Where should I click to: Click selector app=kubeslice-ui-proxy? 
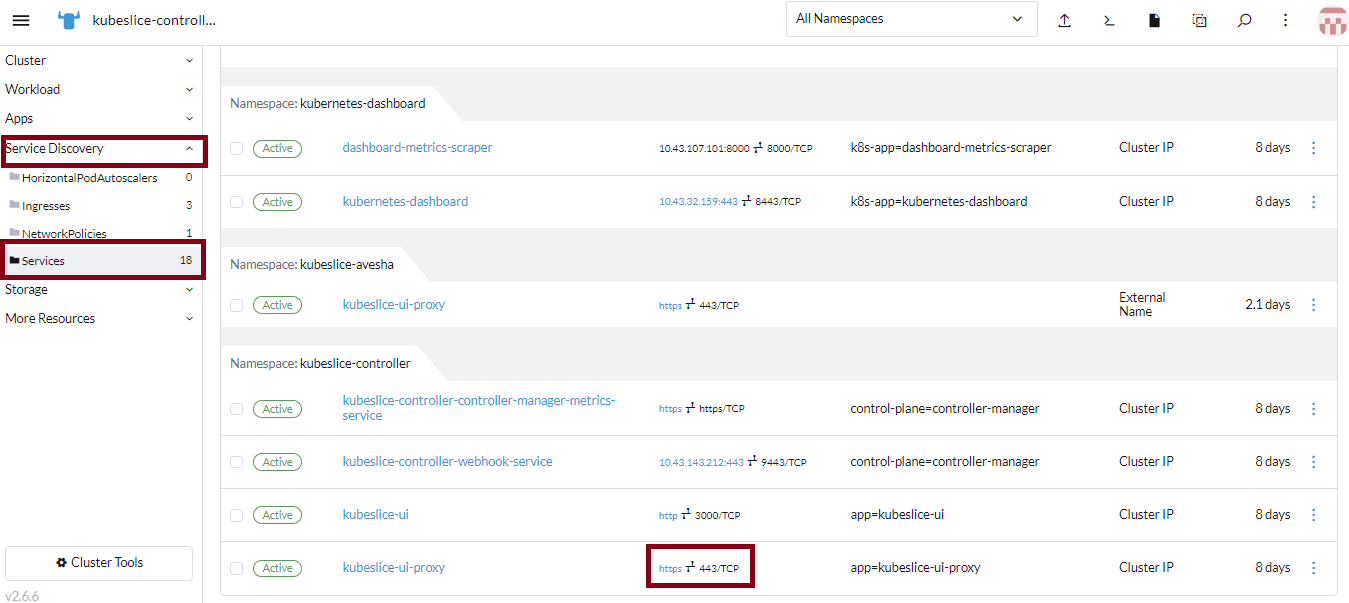(x=915, y=568)
